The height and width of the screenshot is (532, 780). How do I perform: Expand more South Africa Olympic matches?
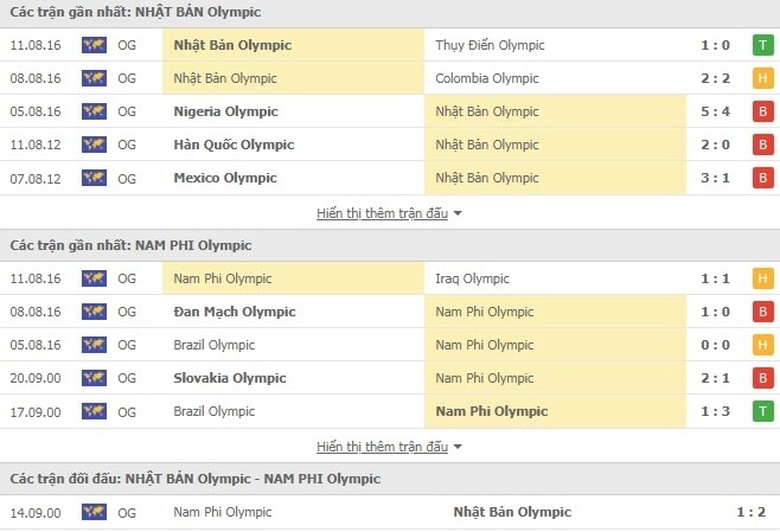pos(389,446)
